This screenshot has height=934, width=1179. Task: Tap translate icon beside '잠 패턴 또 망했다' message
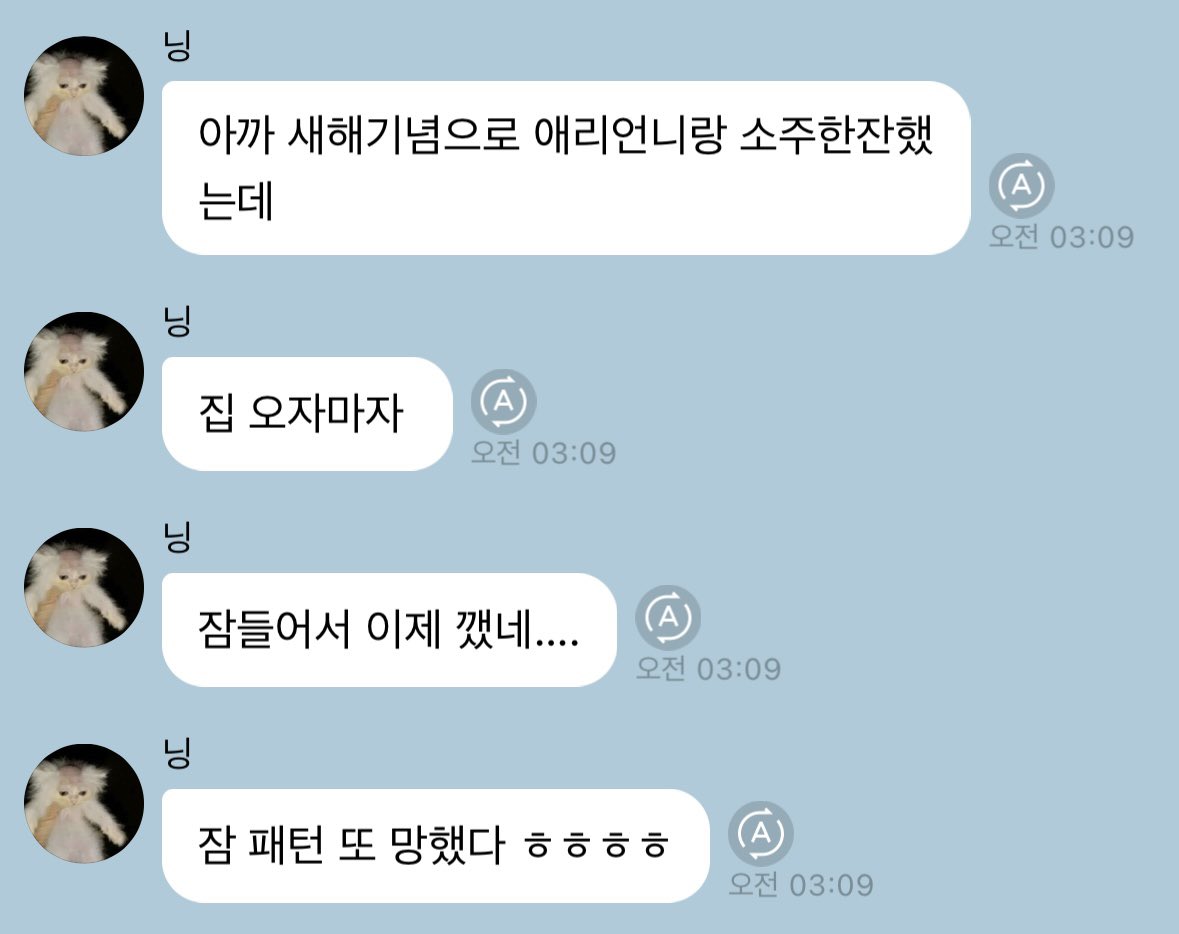[761, 833]
